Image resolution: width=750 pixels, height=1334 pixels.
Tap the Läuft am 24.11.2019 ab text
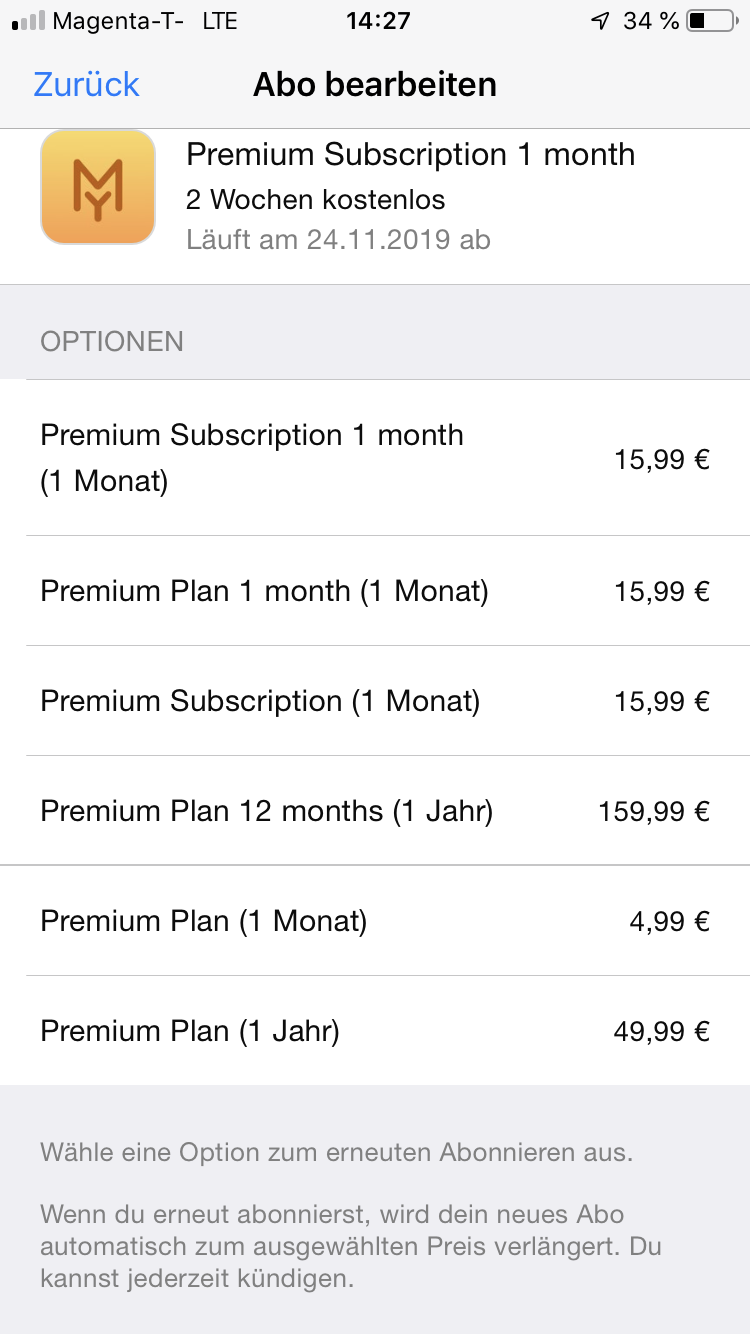338,240
